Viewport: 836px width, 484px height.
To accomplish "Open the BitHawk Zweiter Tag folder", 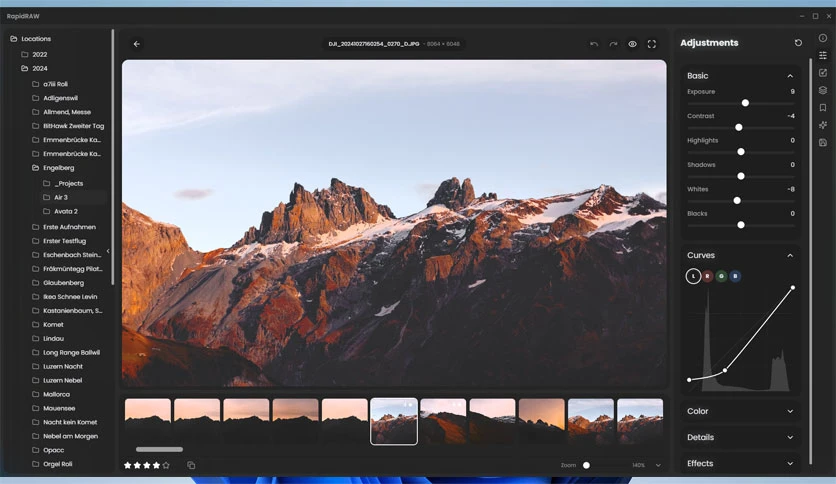I will [x=74, y=126].
